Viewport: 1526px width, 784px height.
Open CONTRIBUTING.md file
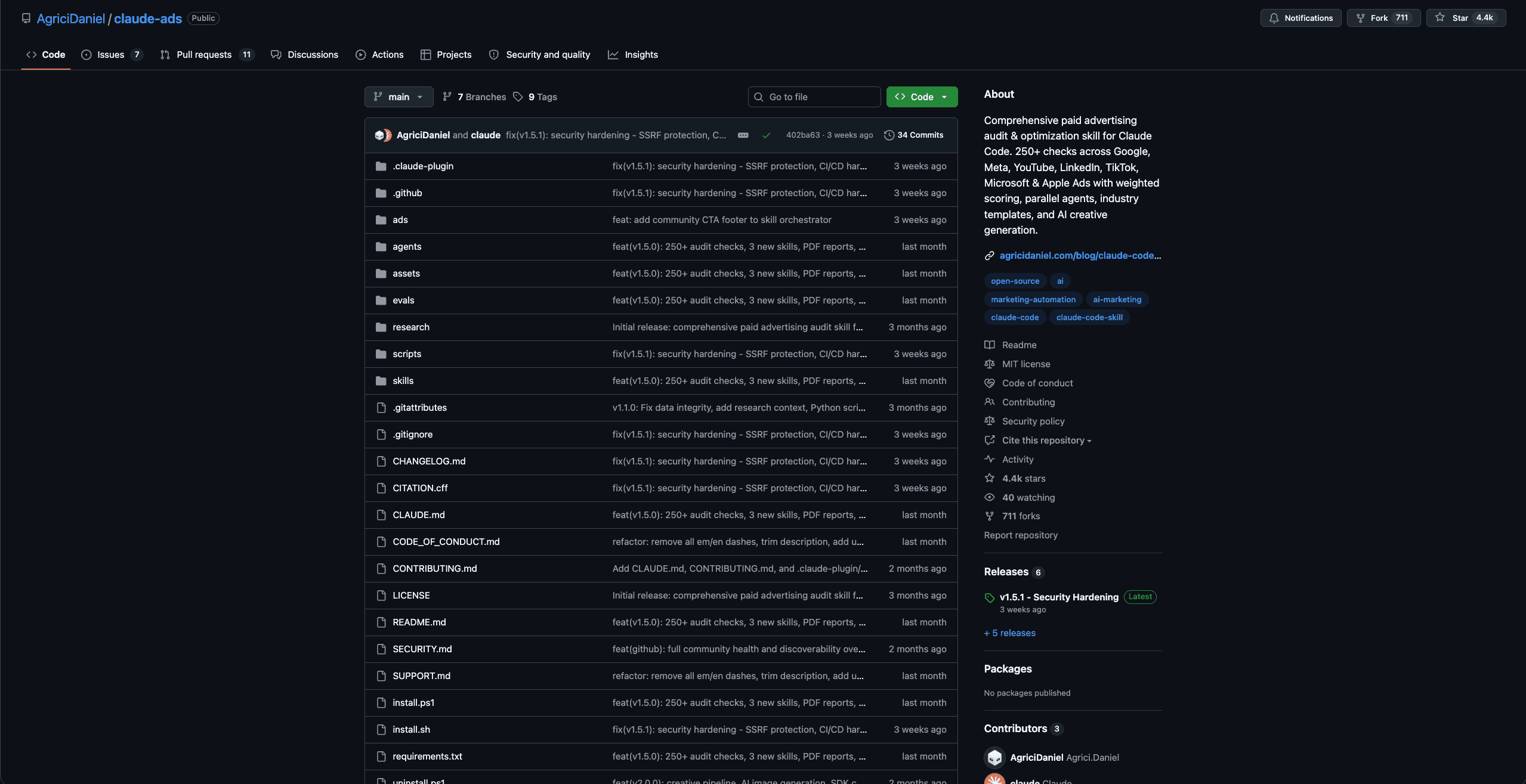tap(434, 568)
